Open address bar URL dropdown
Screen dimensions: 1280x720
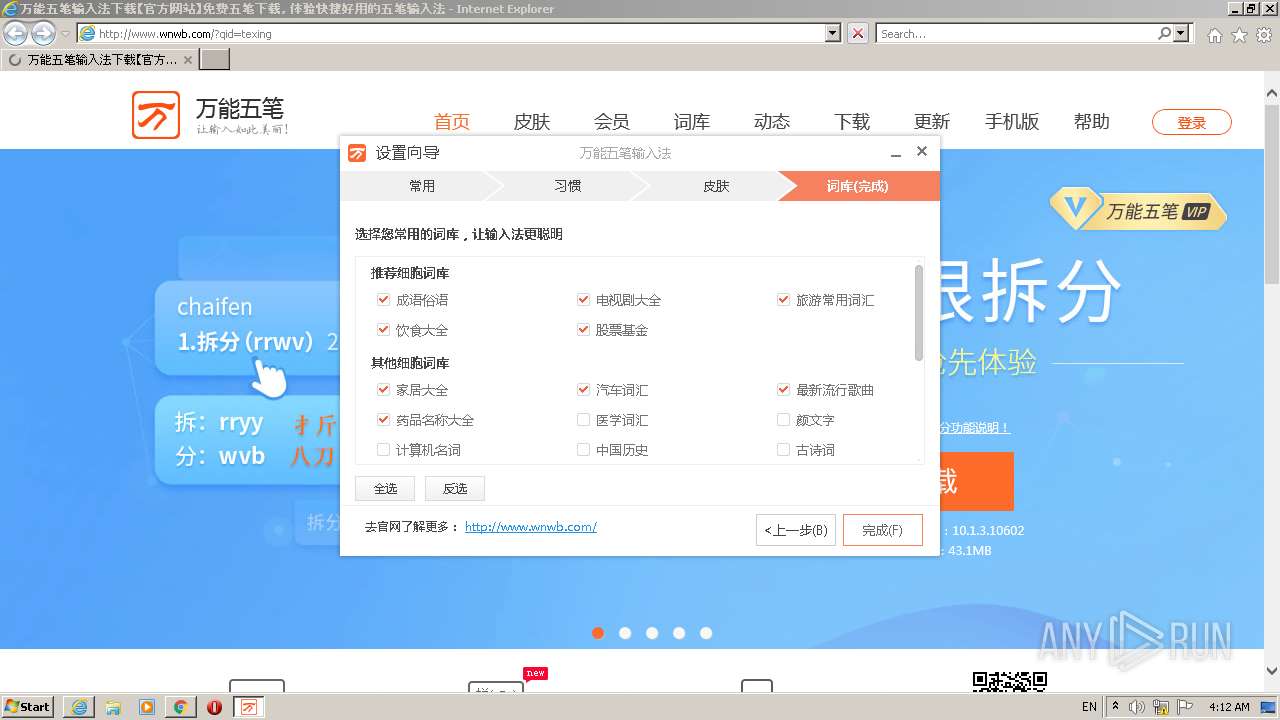833,33
